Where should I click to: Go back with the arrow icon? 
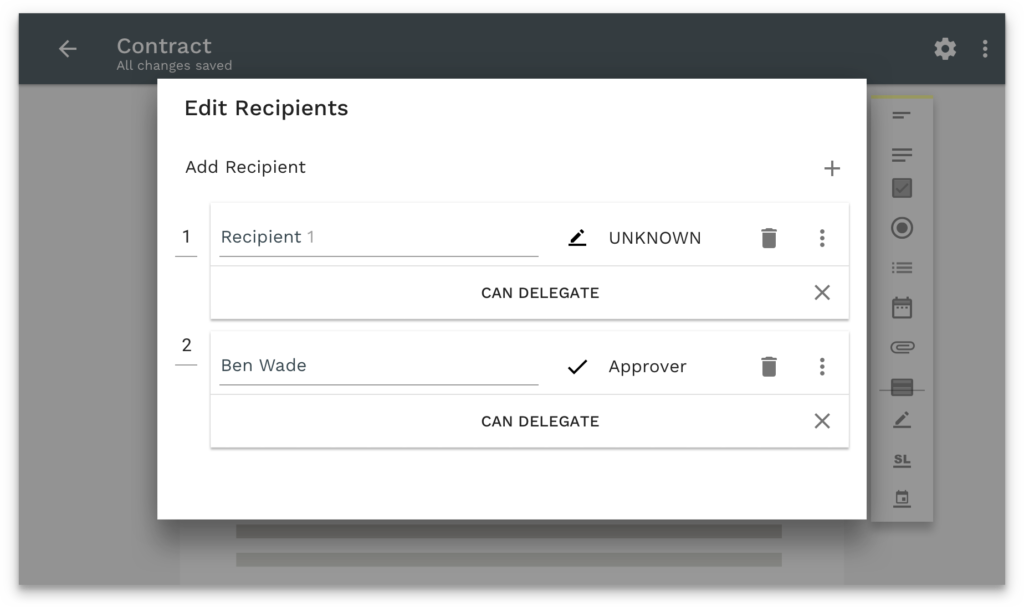click(x=67, y=49)
